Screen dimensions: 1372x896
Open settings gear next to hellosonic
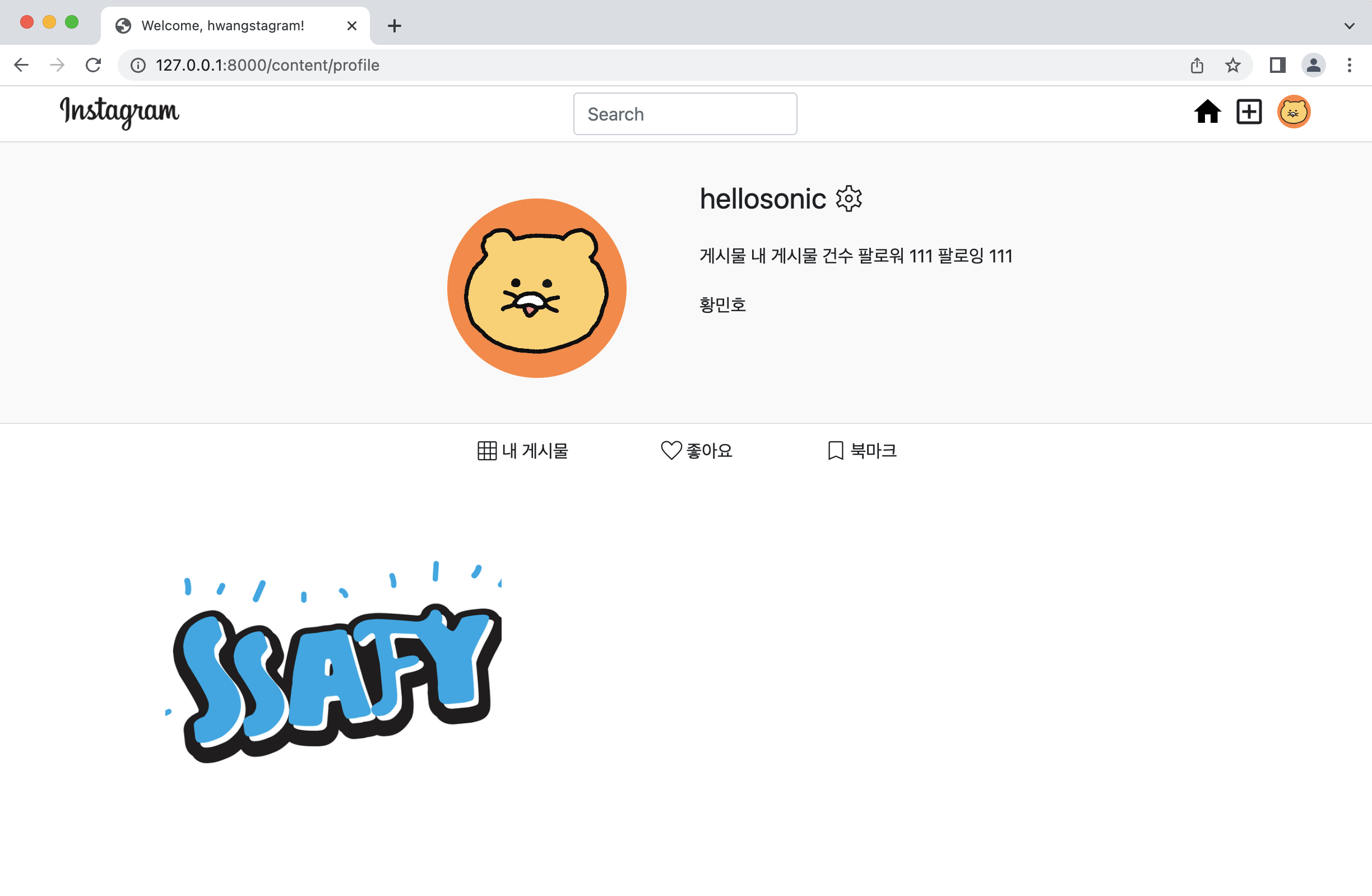click(x=849, y=199)
